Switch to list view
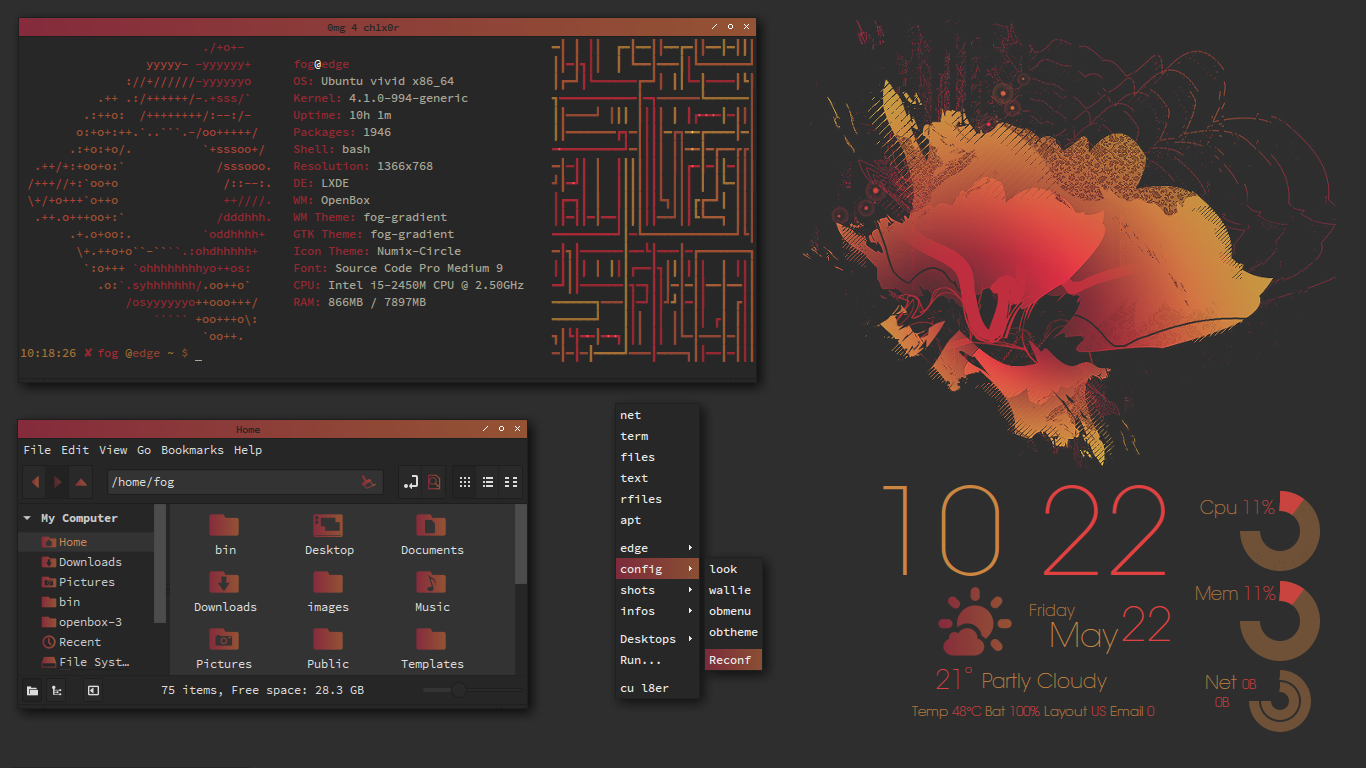 (488, 482)
